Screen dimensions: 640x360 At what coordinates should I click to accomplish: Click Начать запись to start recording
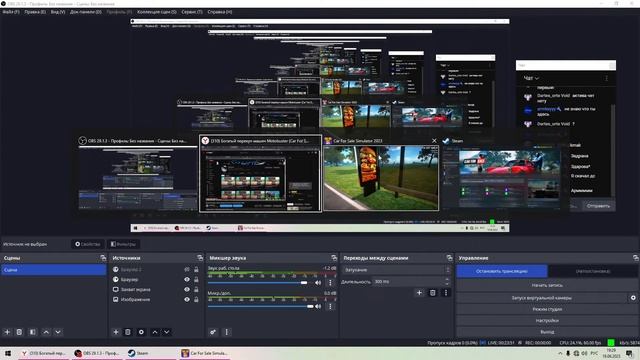click(x=547, y=285)
